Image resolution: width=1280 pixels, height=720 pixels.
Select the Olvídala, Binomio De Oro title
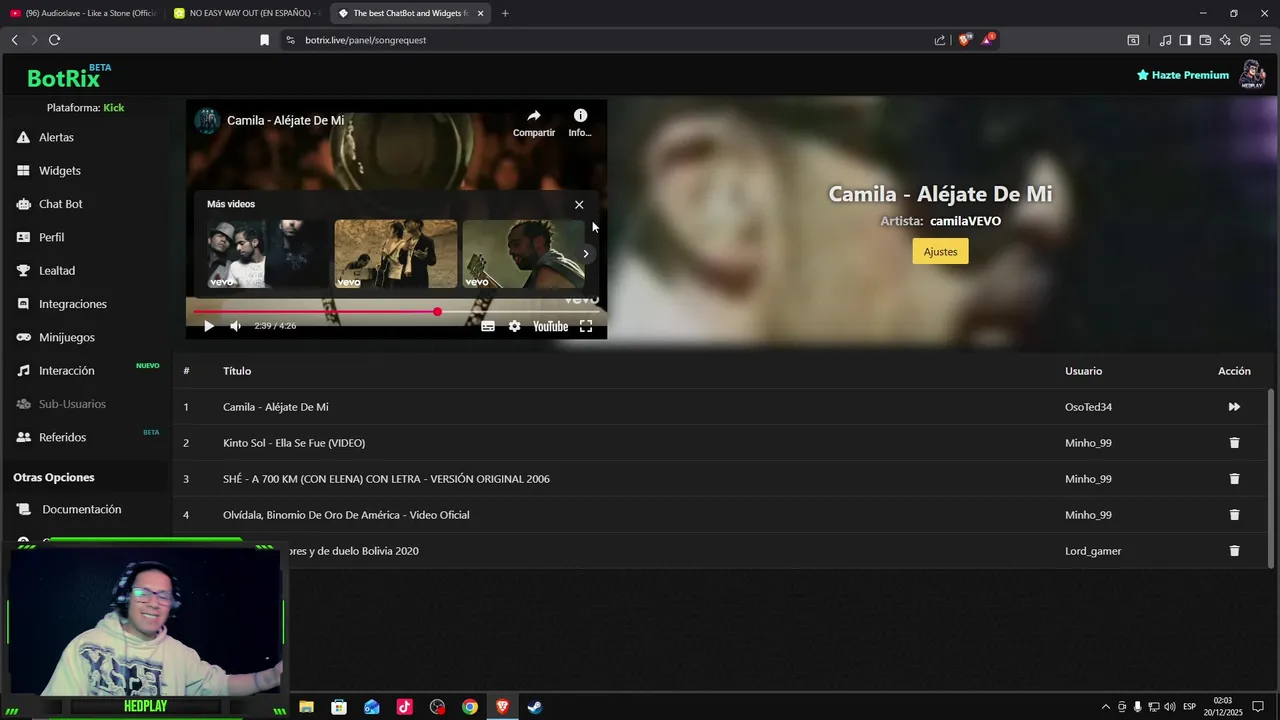point(346,515)
